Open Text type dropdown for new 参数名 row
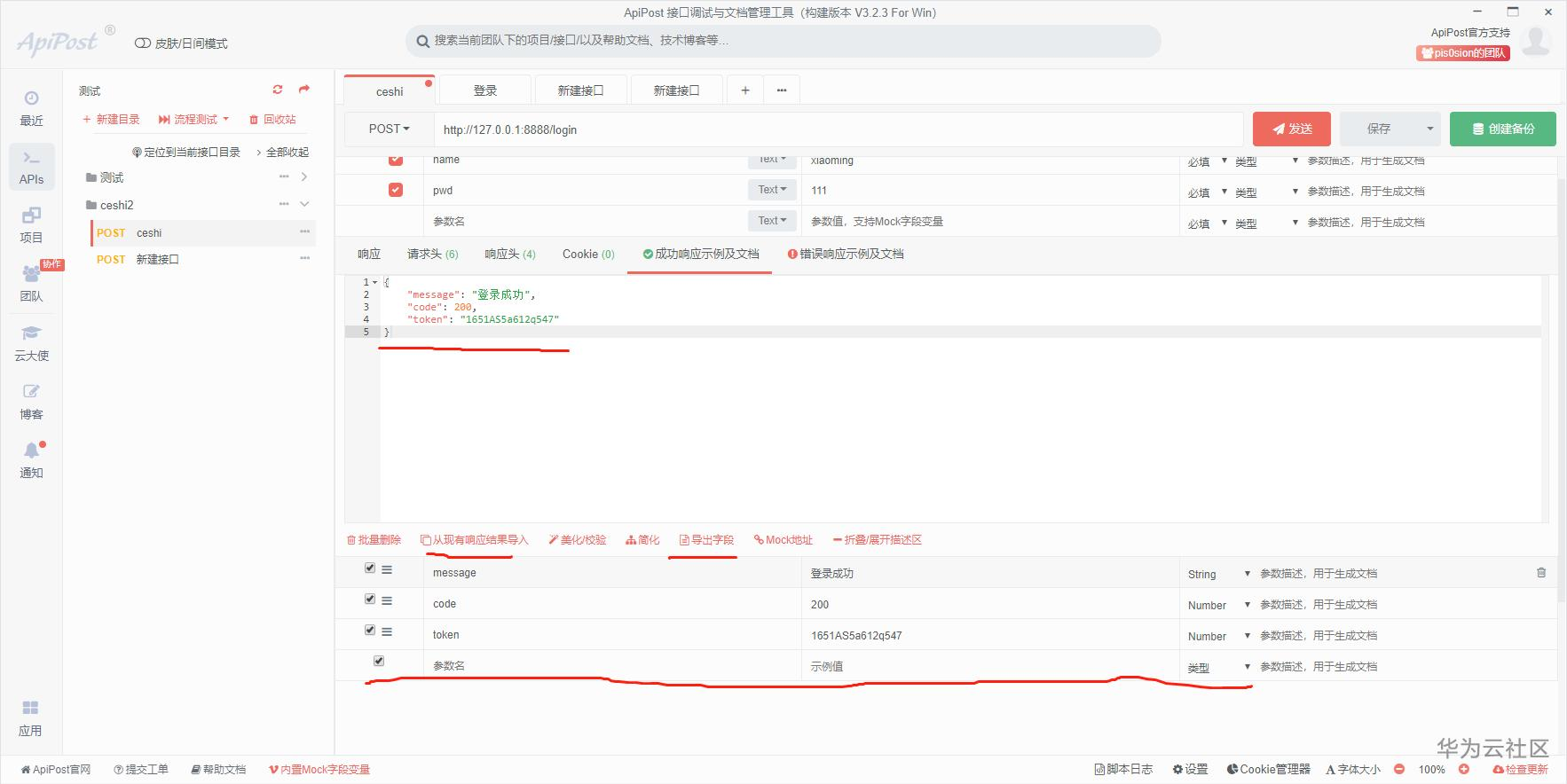This screenshot has width=1567, height=784. [x=772, y=221]
